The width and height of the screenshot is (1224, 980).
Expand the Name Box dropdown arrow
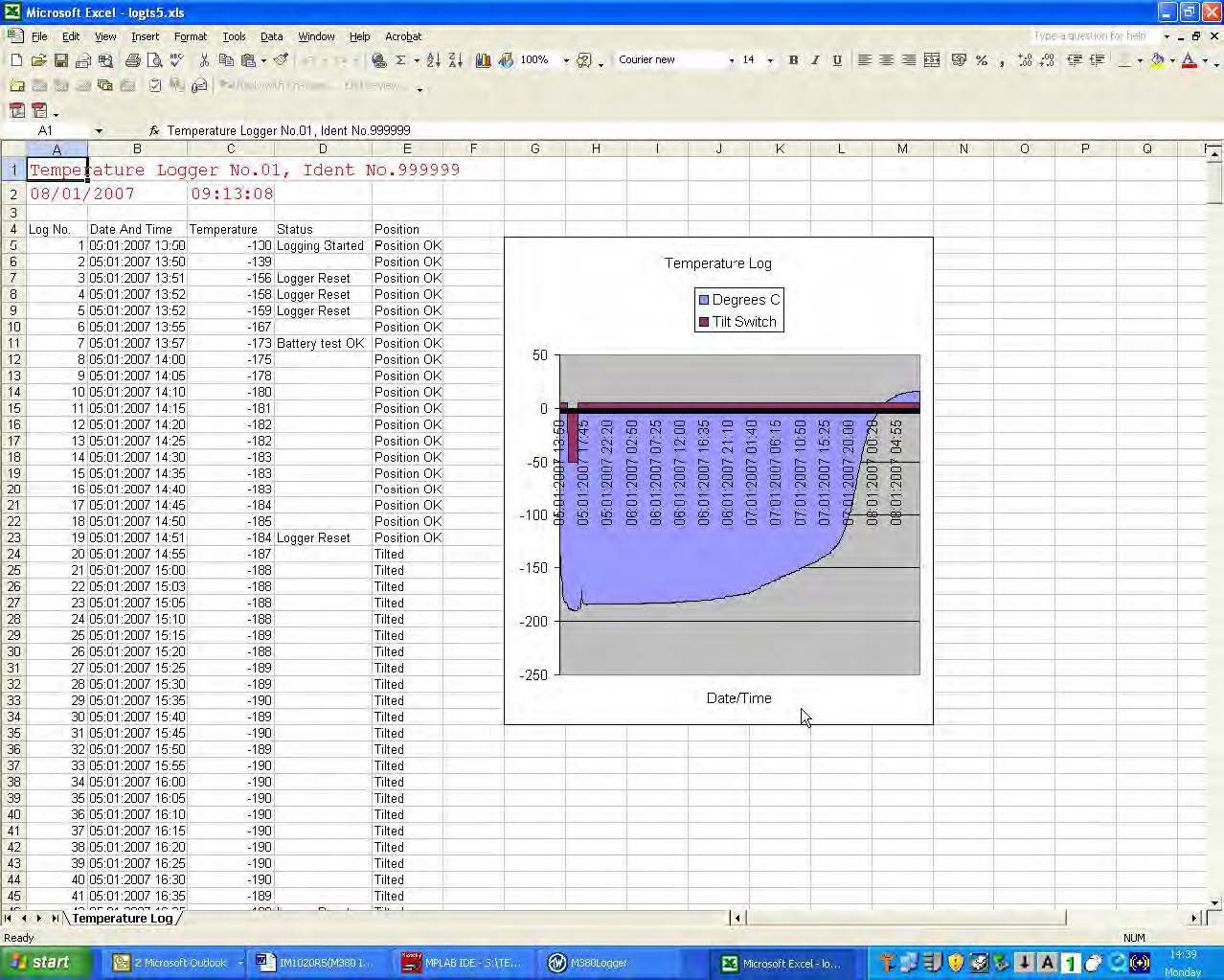click(x=98, y=130)
